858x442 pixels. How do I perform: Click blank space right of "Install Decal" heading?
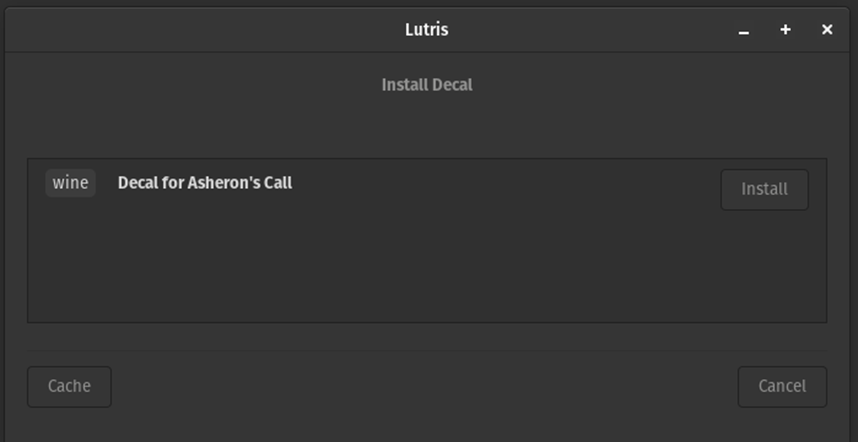[650, 85]
